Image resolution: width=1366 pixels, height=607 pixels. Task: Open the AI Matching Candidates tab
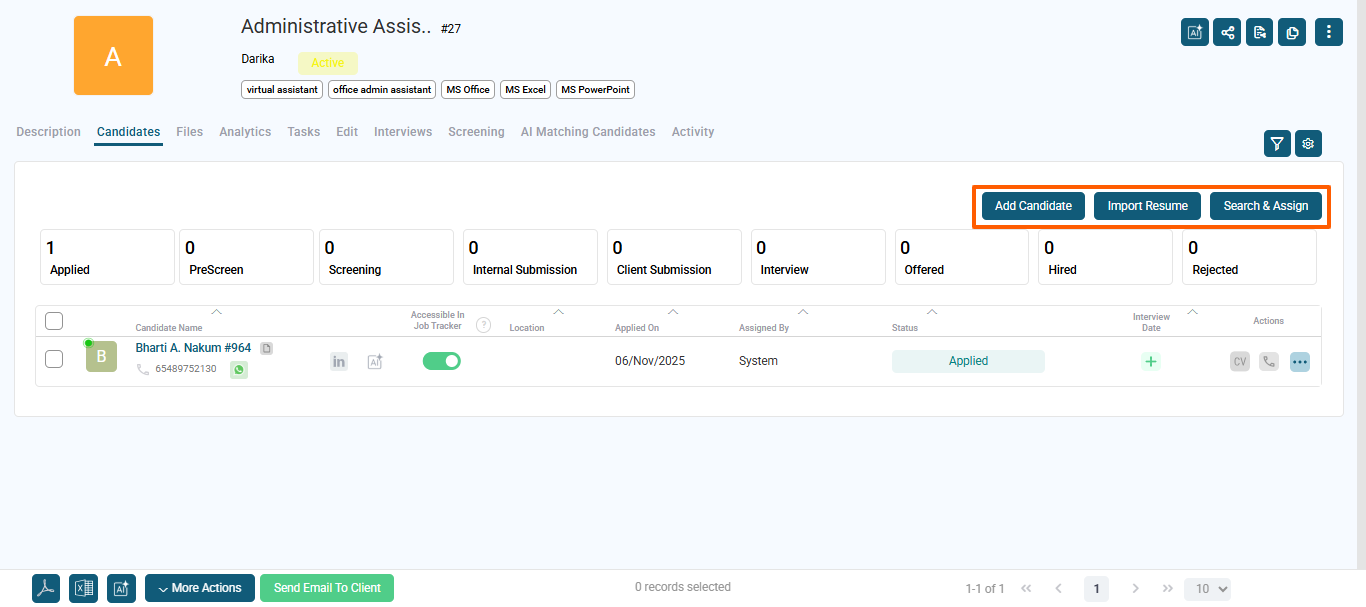[x=588, y=132]
